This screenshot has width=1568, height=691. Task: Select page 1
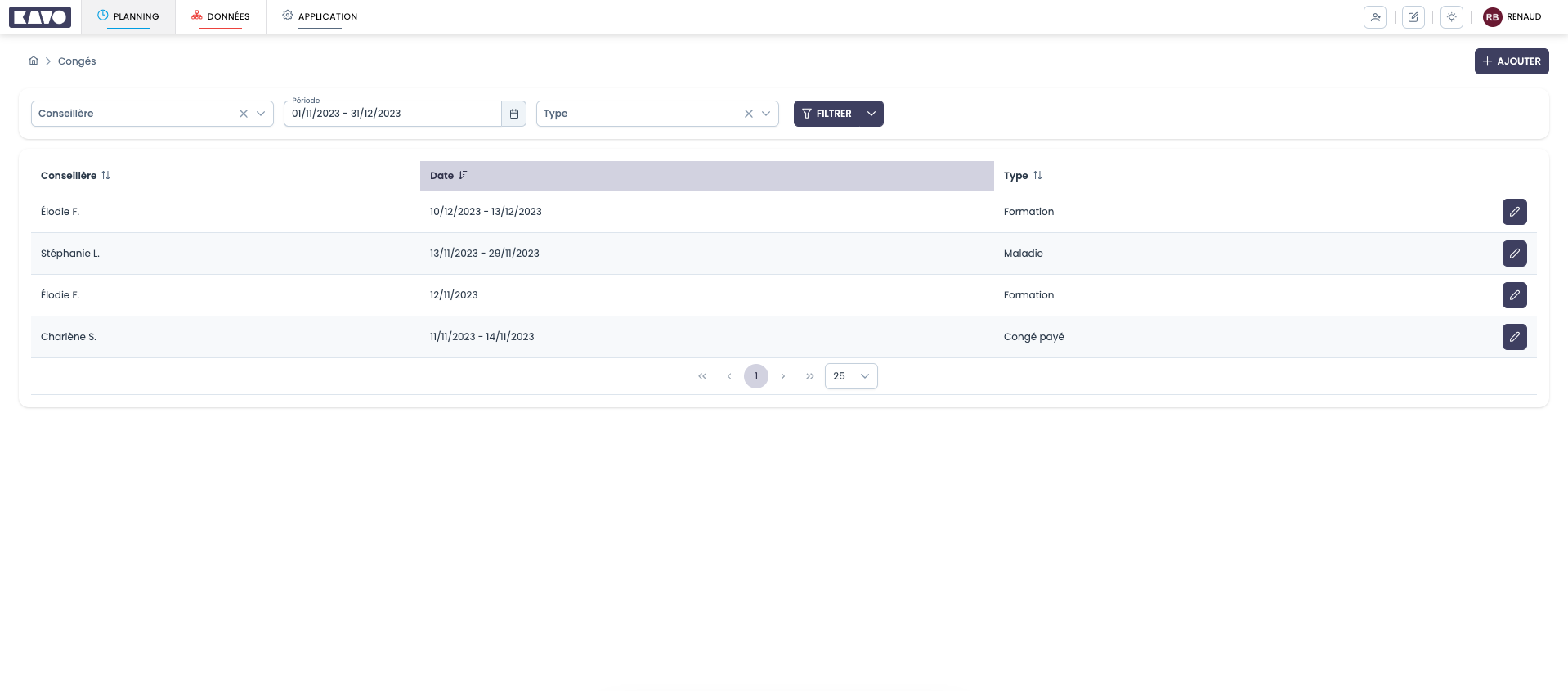[756, 376]
